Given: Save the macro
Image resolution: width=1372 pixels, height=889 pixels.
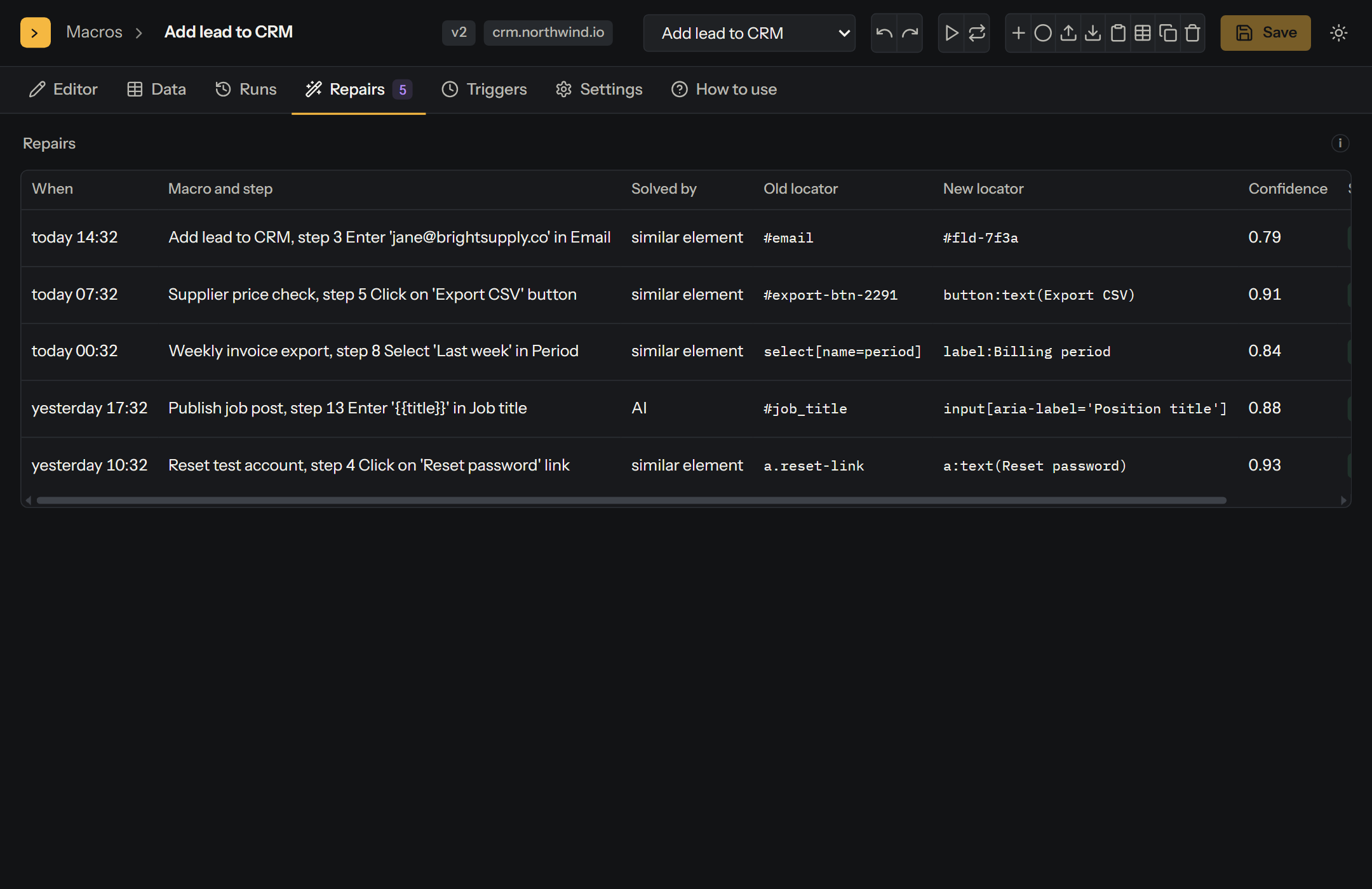Looking at the screenshot, I should click(x=1265, y=32).
